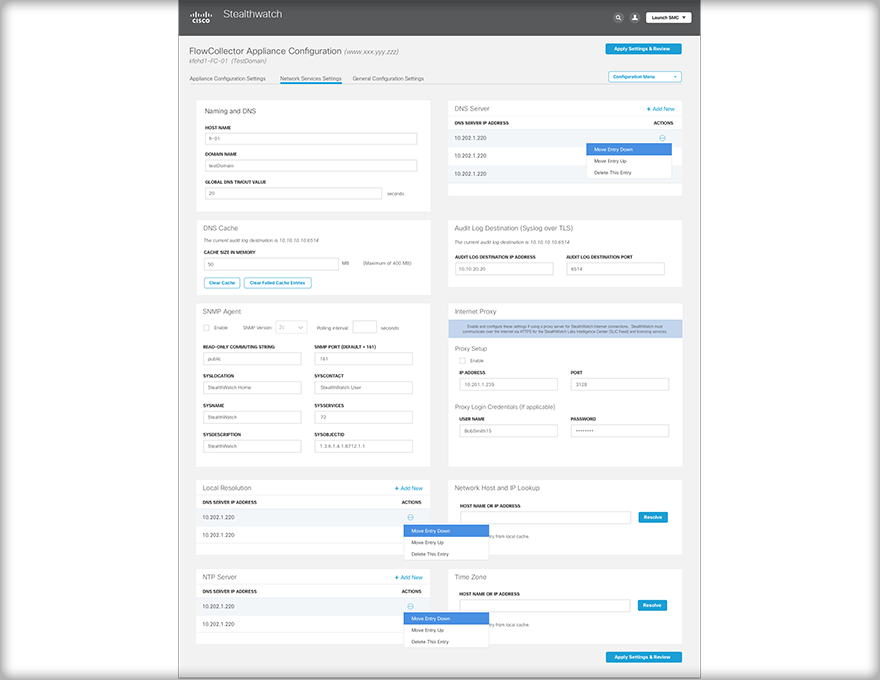
Task: Select second 10.202.1.220 row in NTP Server
Action: (313, 624)
